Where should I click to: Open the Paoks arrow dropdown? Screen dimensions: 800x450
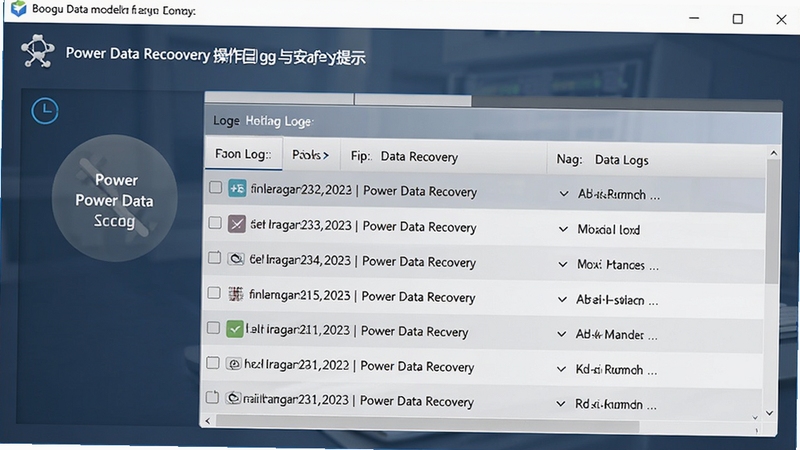[310, 155]
